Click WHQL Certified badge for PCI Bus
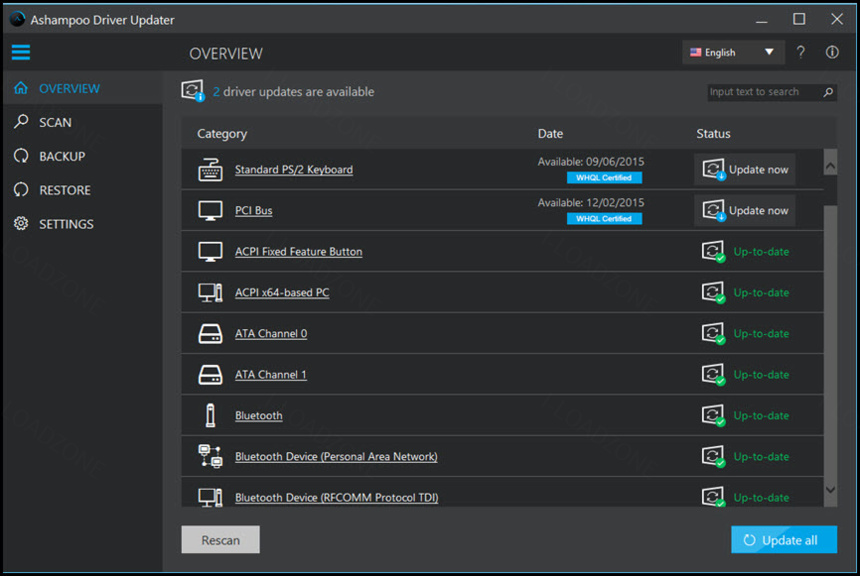The height and width of the screenshot is (576, 860). click(x=604, y=219)
